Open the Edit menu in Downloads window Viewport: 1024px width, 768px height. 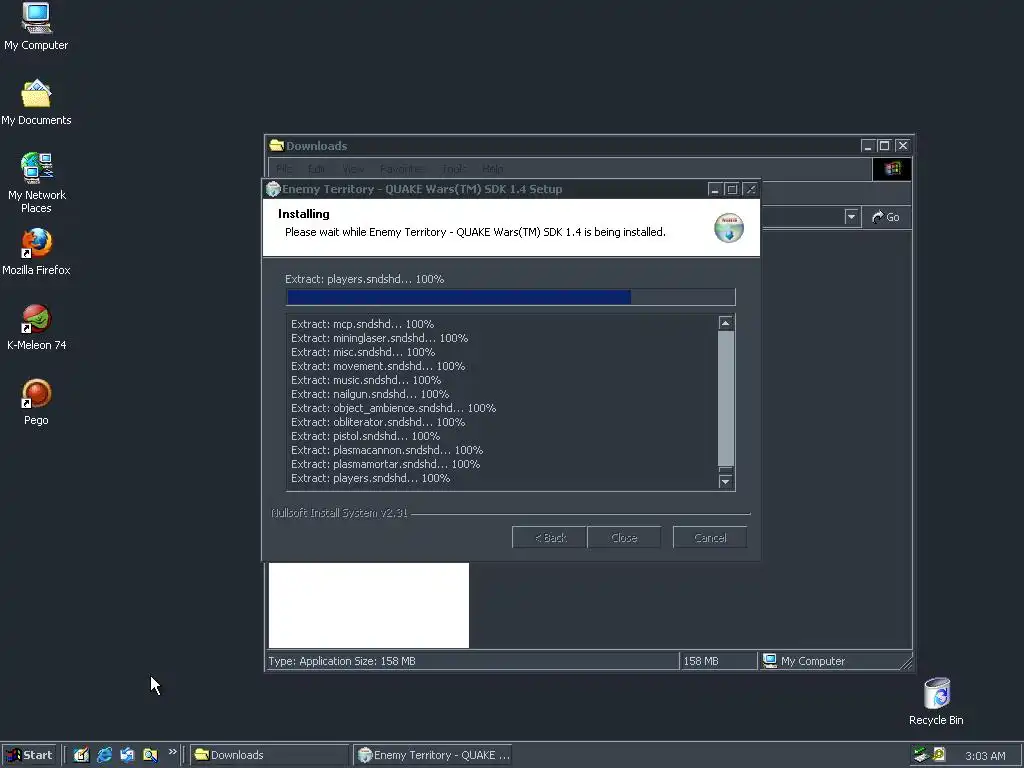coord(317,169)
